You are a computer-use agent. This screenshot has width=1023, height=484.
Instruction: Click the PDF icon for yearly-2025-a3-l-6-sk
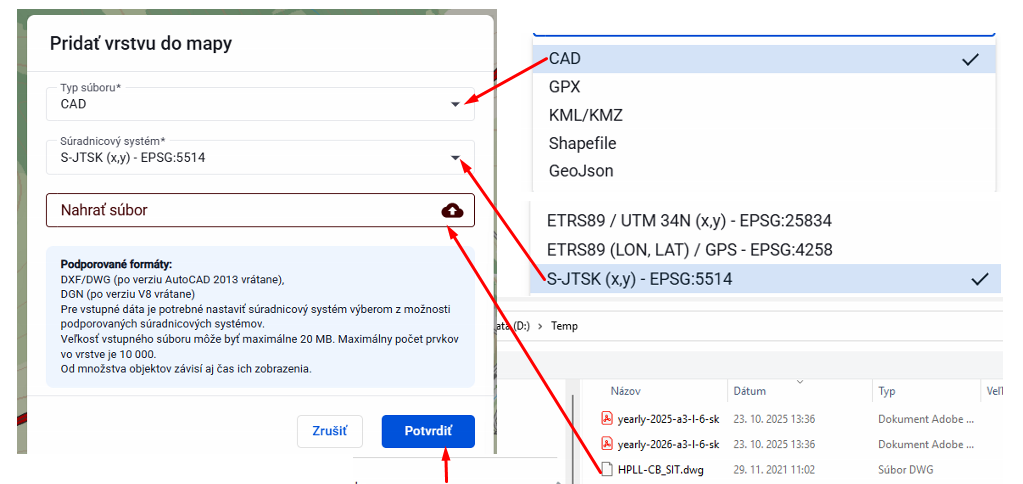(x=606, y=419)
